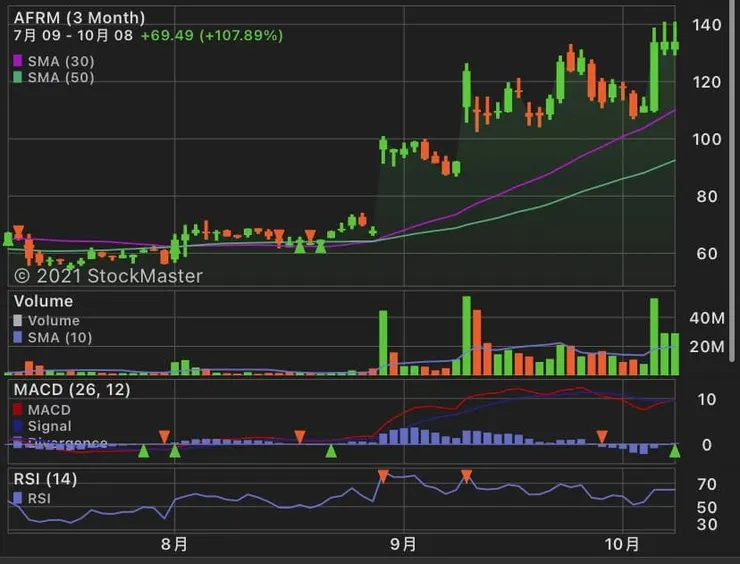Click the 60 price axis label
740x564 pixels.
coord(707,254)
